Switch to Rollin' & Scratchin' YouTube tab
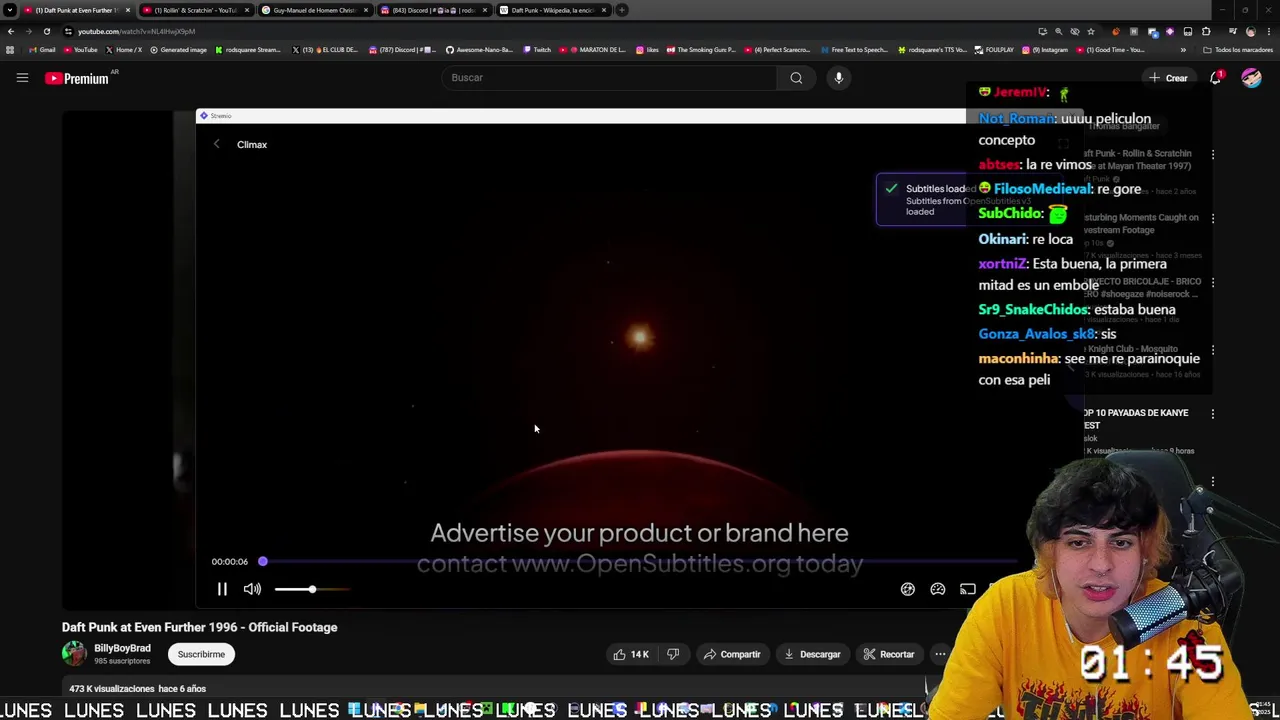Image resolution: width=1280 pixels, height=720 pixels. point(195,10)
